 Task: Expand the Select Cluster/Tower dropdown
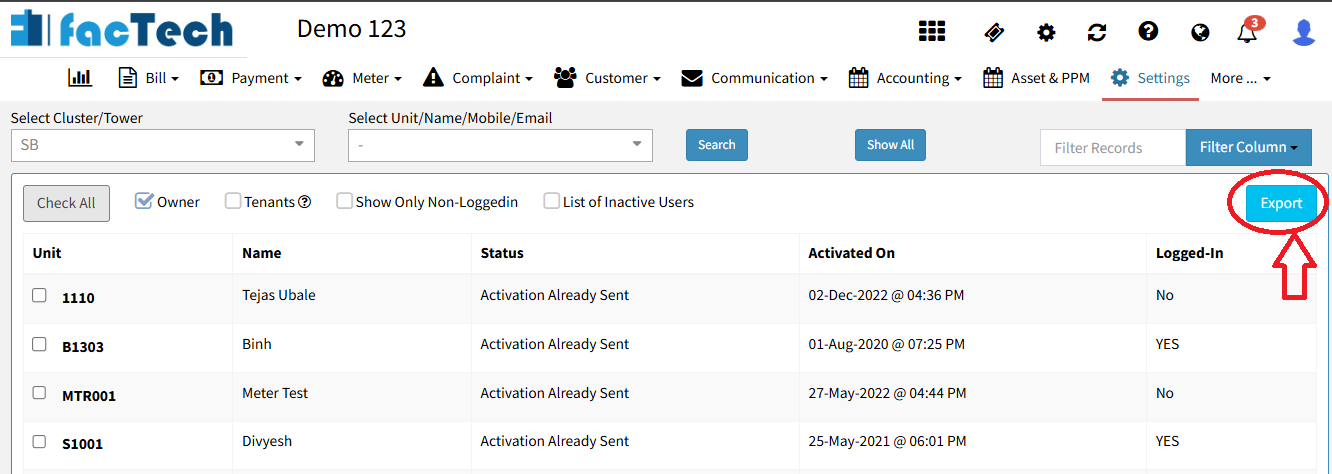pos(162,145)
